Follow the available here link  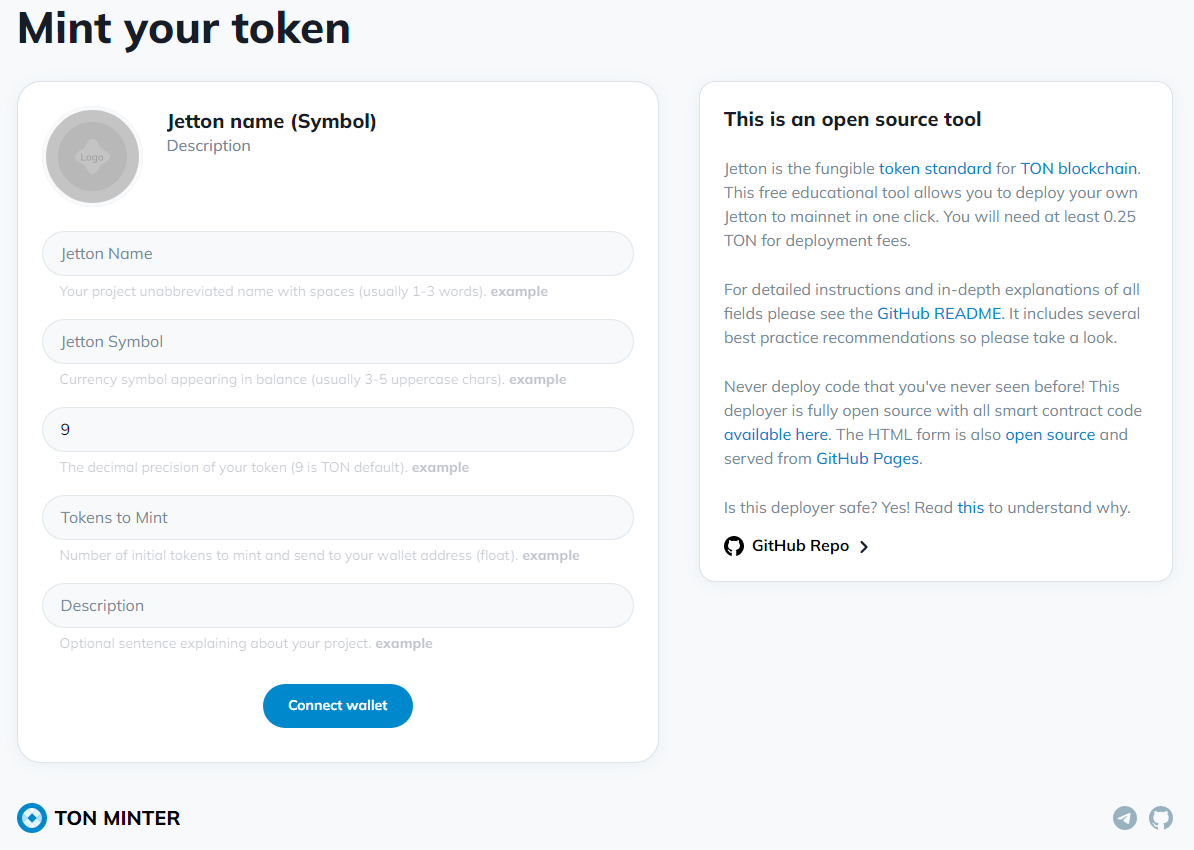pos(775,435)
